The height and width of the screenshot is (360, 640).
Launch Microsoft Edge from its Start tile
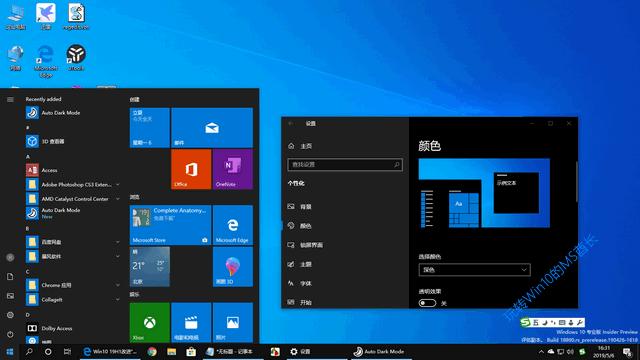coord(233,225)
